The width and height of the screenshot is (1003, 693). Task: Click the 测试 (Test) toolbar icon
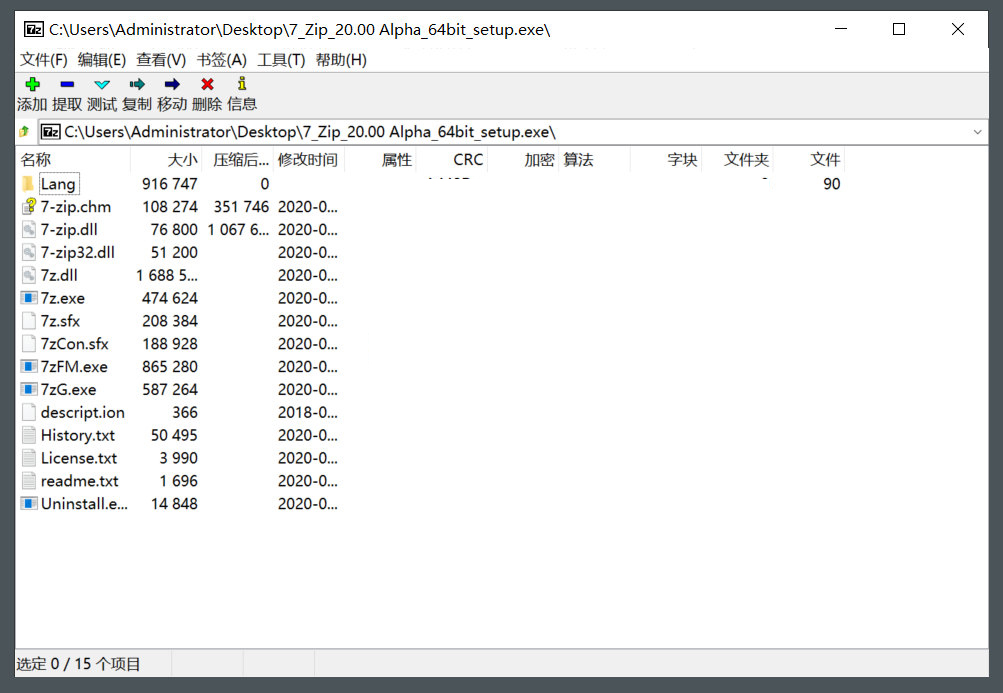[102, 85]
